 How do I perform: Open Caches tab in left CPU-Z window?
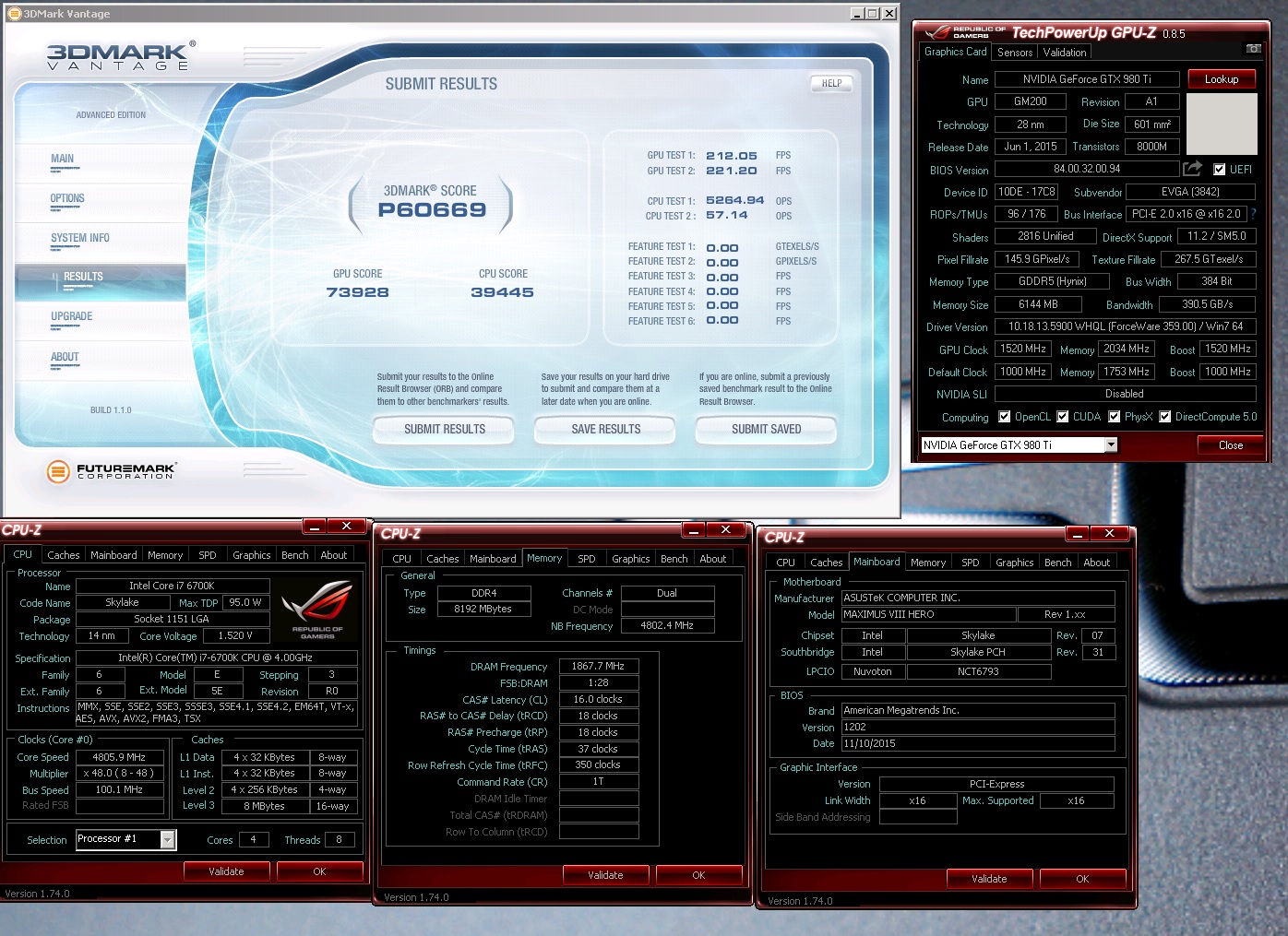click(x=64, y=555)
